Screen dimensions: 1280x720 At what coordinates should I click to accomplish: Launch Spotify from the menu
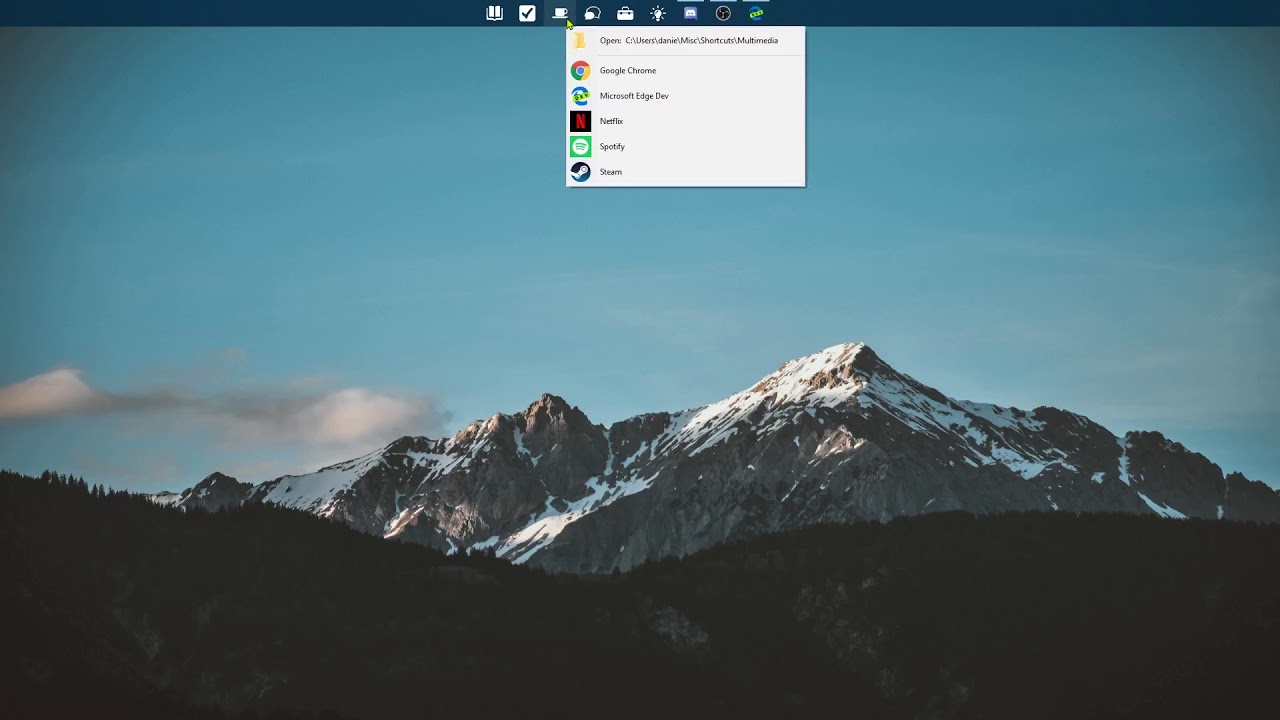685,147
